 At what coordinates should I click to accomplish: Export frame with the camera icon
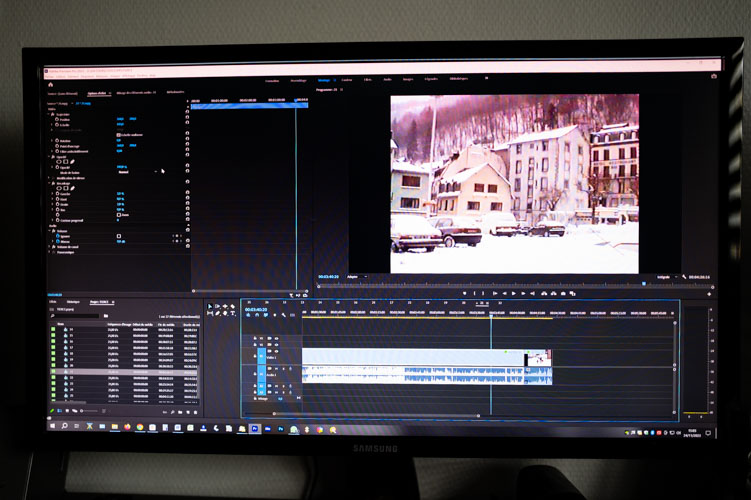(563, 293)
